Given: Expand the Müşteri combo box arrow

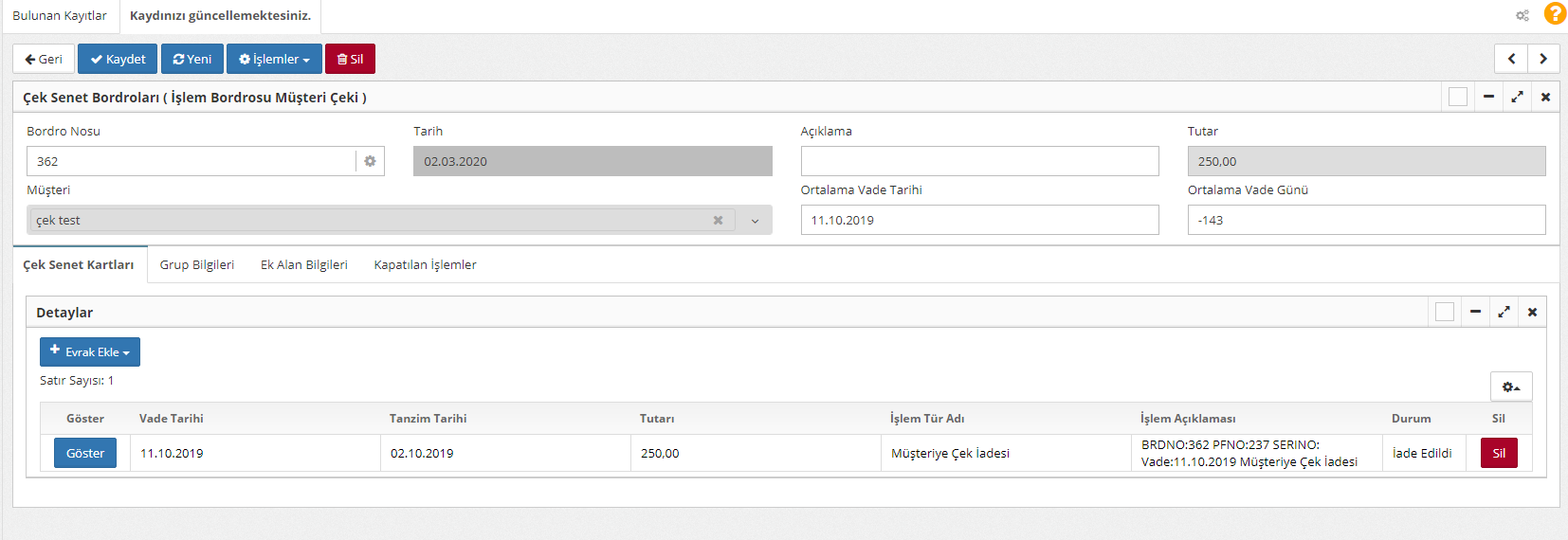Looking at the screenshot, I should (755, 221).
